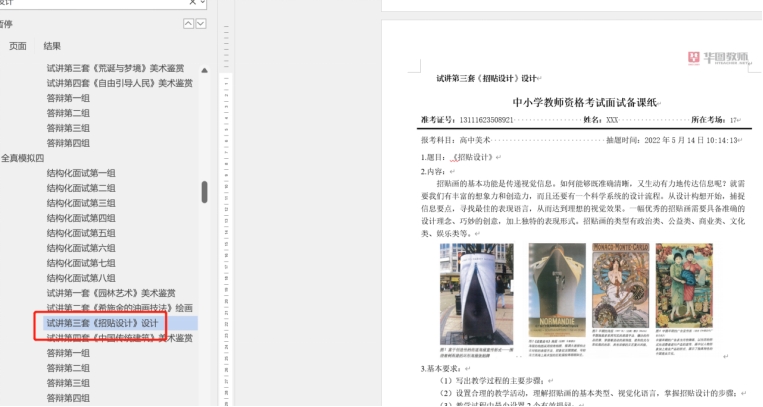Go to 试讲第一套《园林艺术》美术鉴赏
Screen dimensions: 763x407
coord(110,293)
